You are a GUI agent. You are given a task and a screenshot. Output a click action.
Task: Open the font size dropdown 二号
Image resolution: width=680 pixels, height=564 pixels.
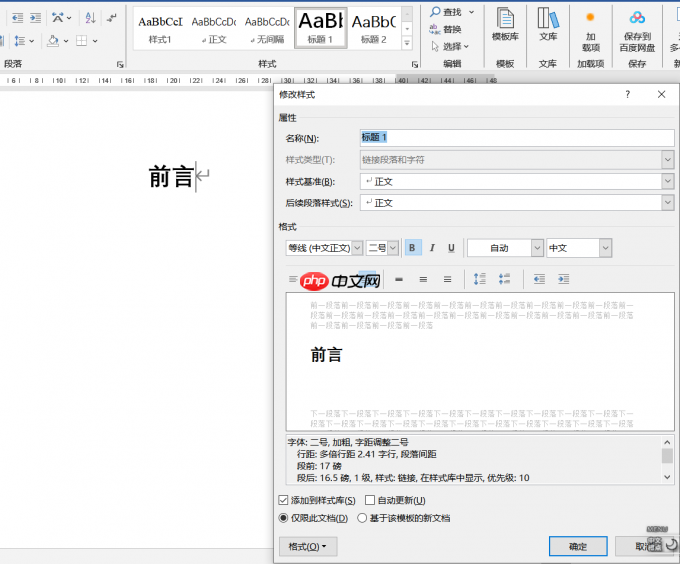point(393,248)
